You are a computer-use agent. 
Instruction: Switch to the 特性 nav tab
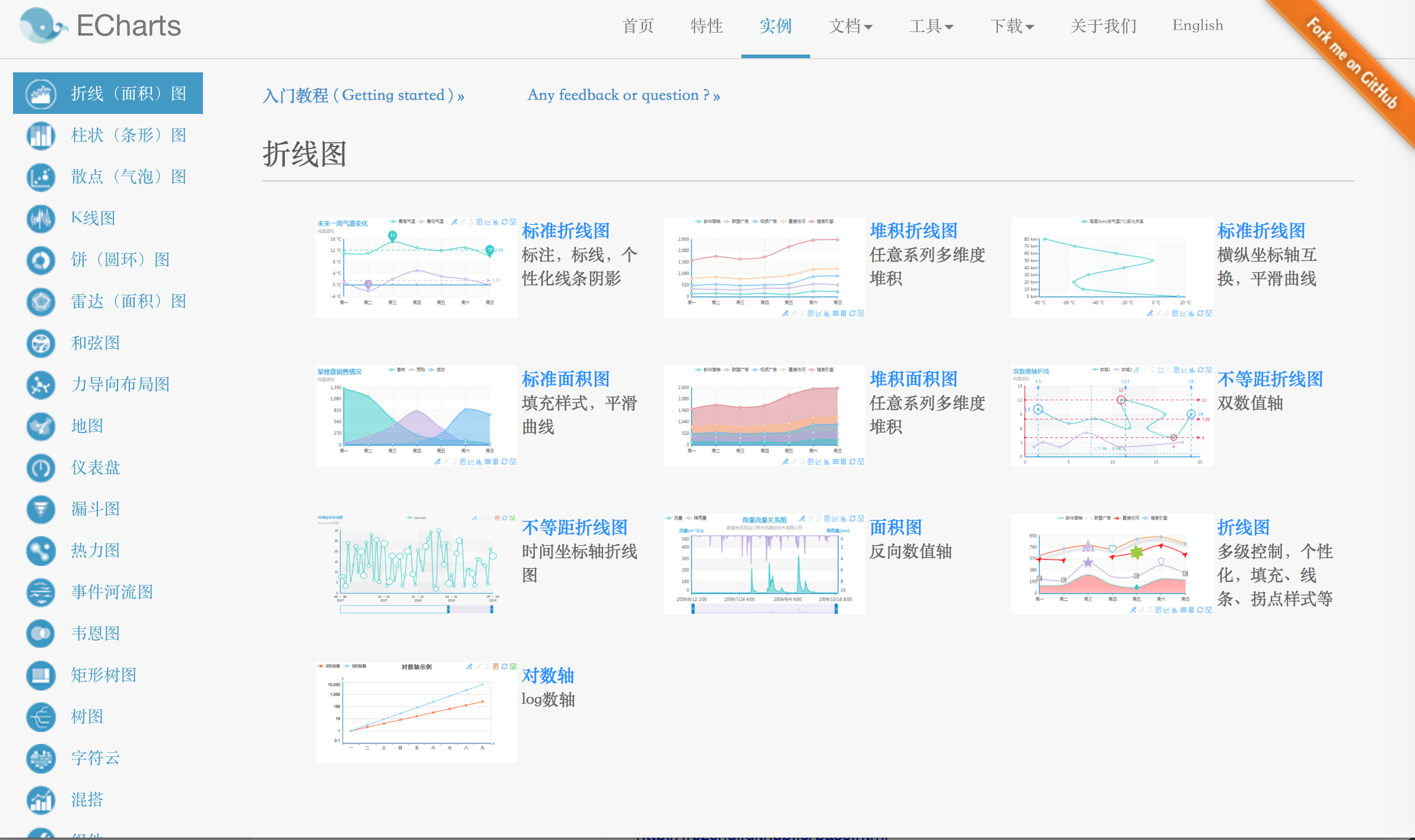[706, 26]
